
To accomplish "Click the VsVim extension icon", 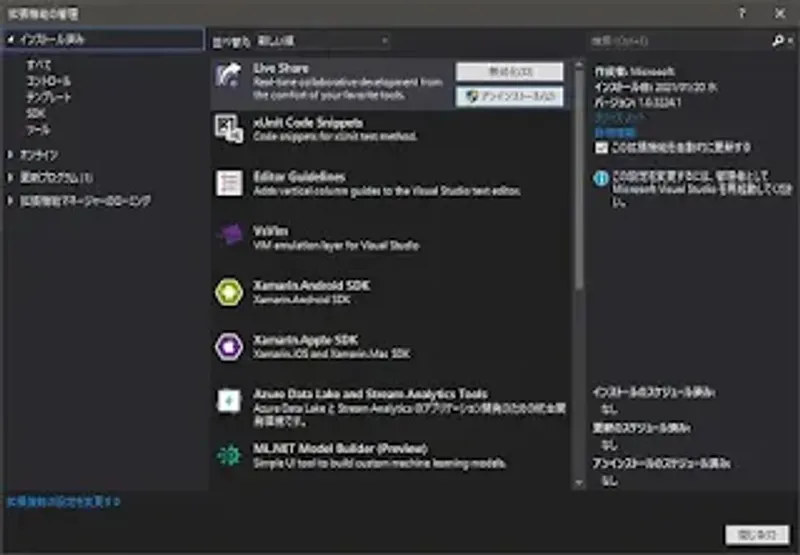I will pos(230,237).
